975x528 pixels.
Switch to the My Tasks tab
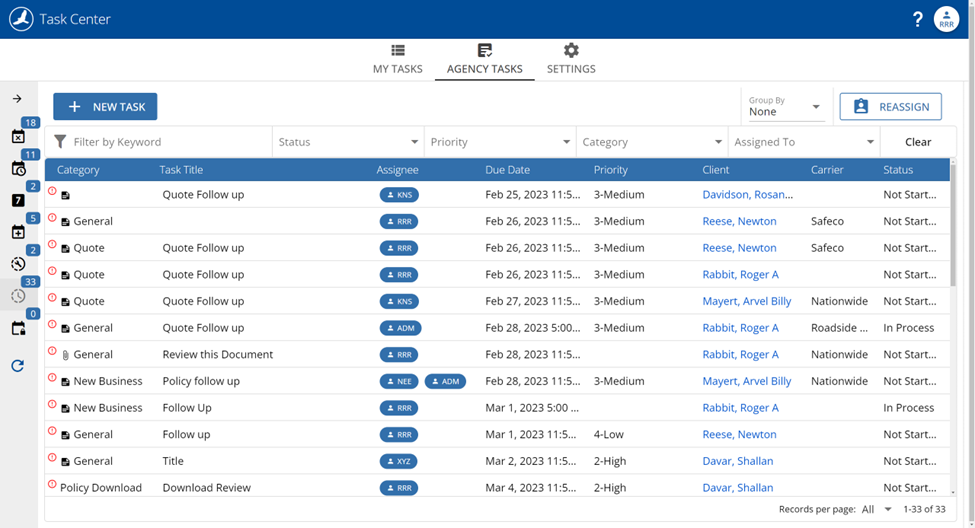[398, 60]
